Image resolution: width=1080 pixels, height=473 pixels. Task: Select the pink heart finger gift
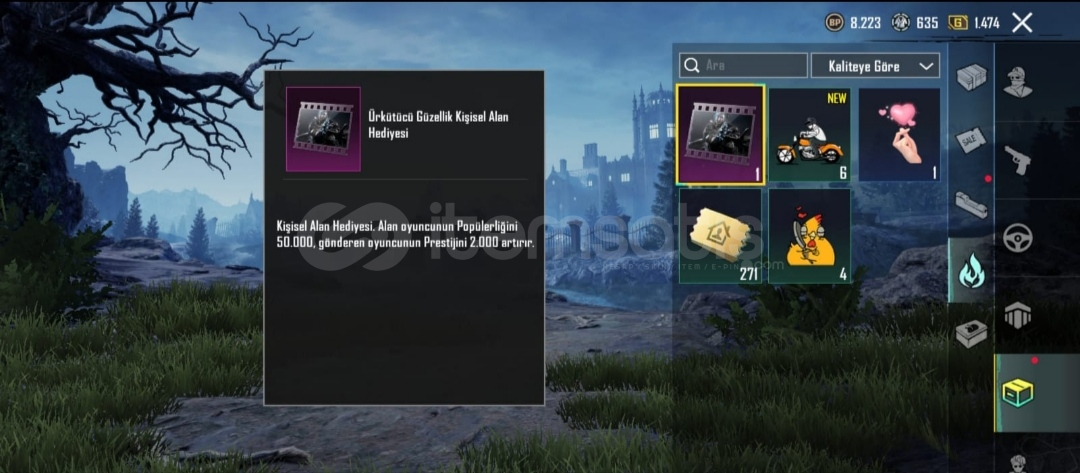click(900, 135)
